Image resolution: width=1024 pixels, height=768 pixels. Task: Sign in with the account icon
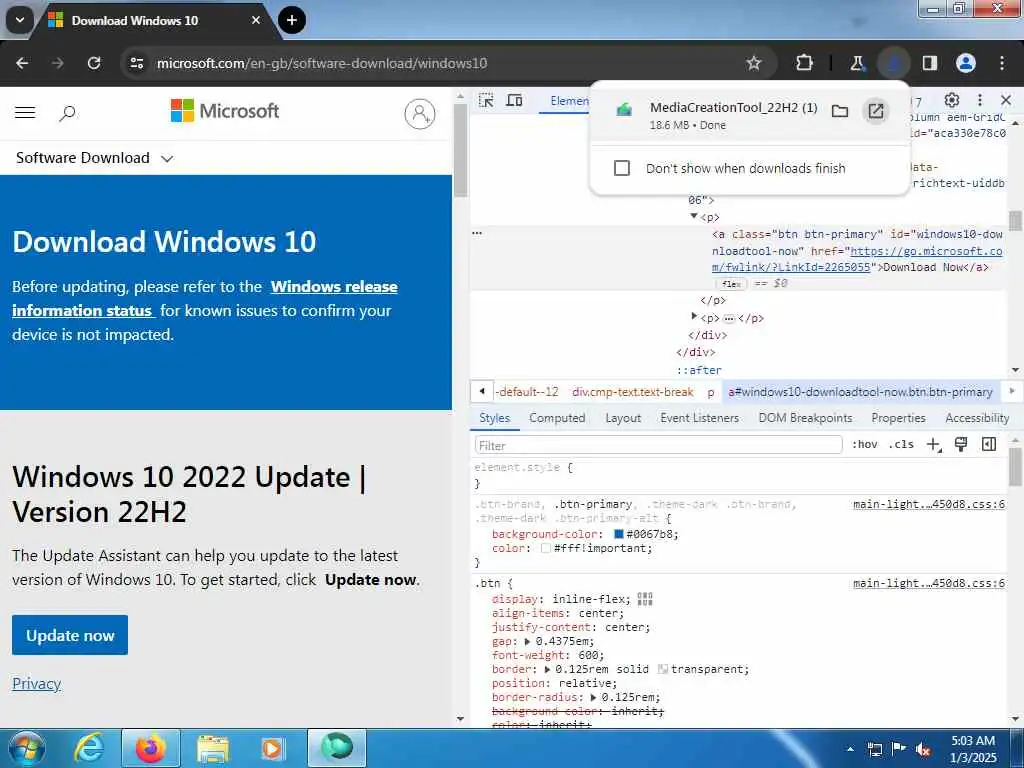(420, 114)
